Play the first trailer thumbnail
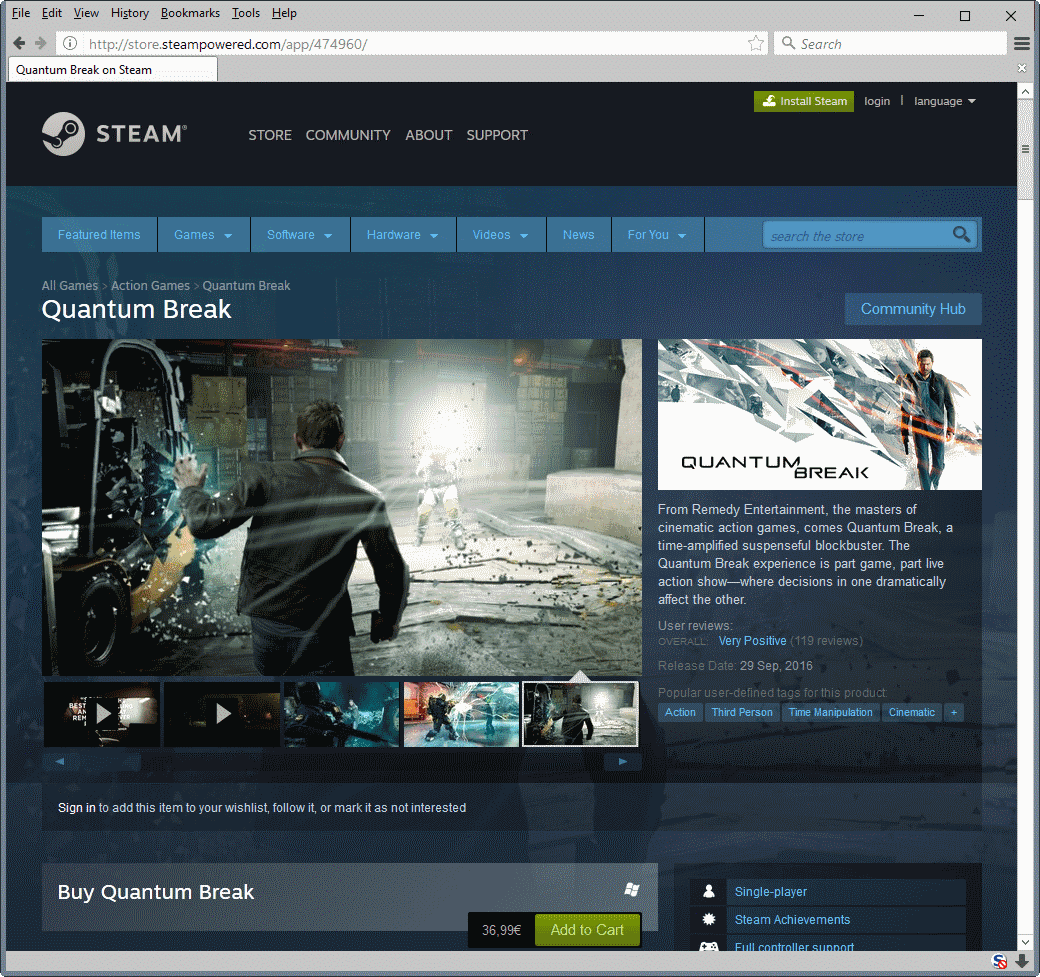The width and height of the screenshot is (1040, 977). (x=102, y=714)
